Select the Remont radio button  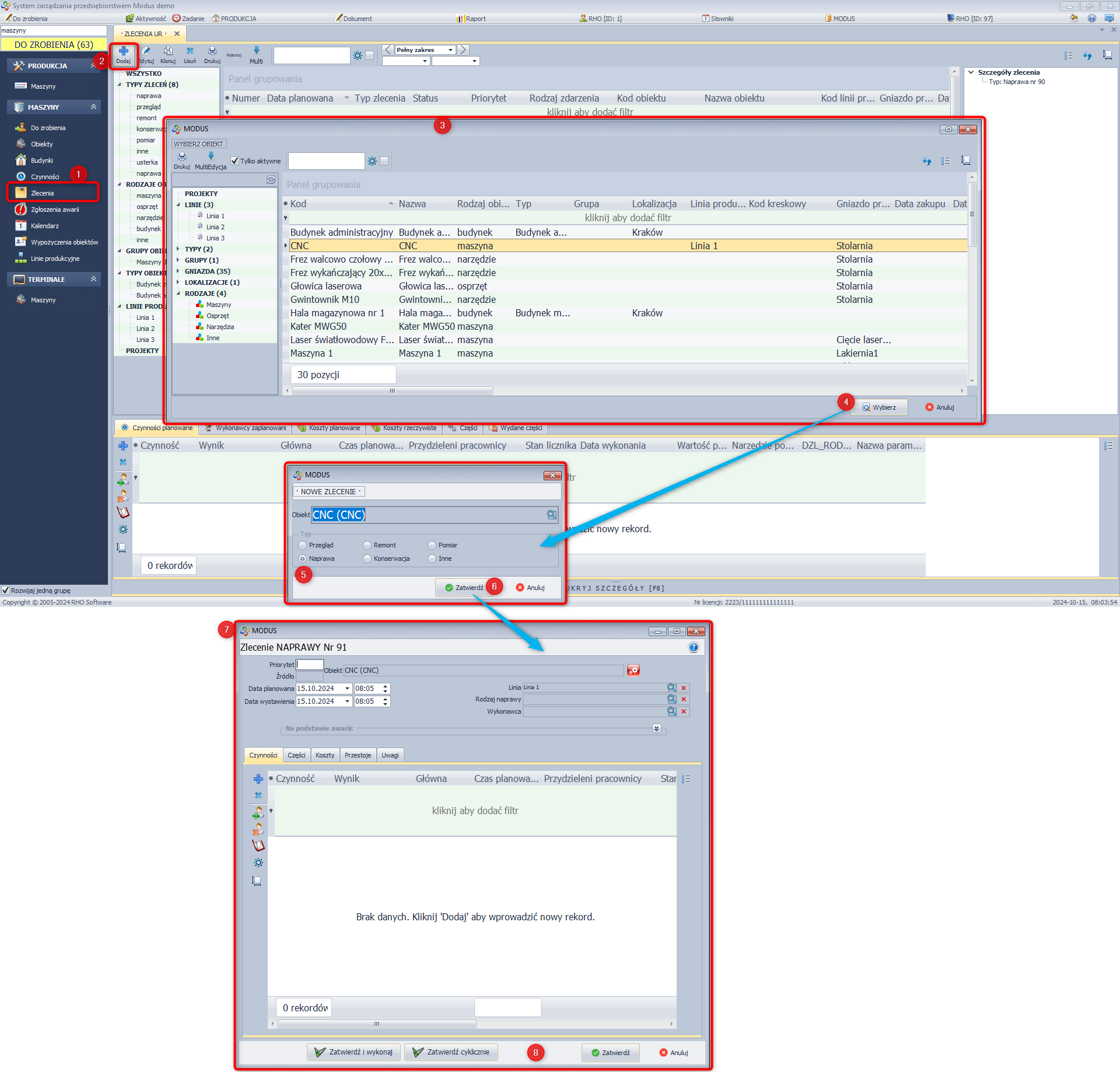[367, 545]
